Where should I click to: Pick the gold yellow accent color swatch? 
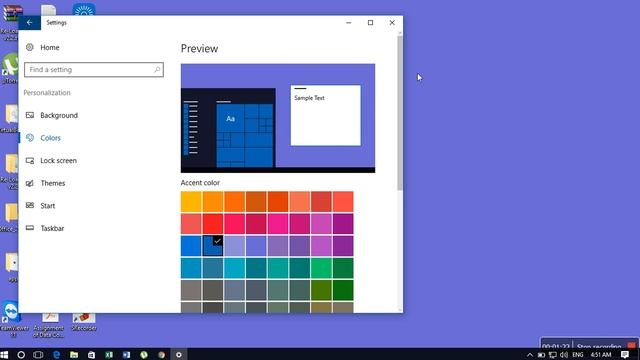coord(191,202)
